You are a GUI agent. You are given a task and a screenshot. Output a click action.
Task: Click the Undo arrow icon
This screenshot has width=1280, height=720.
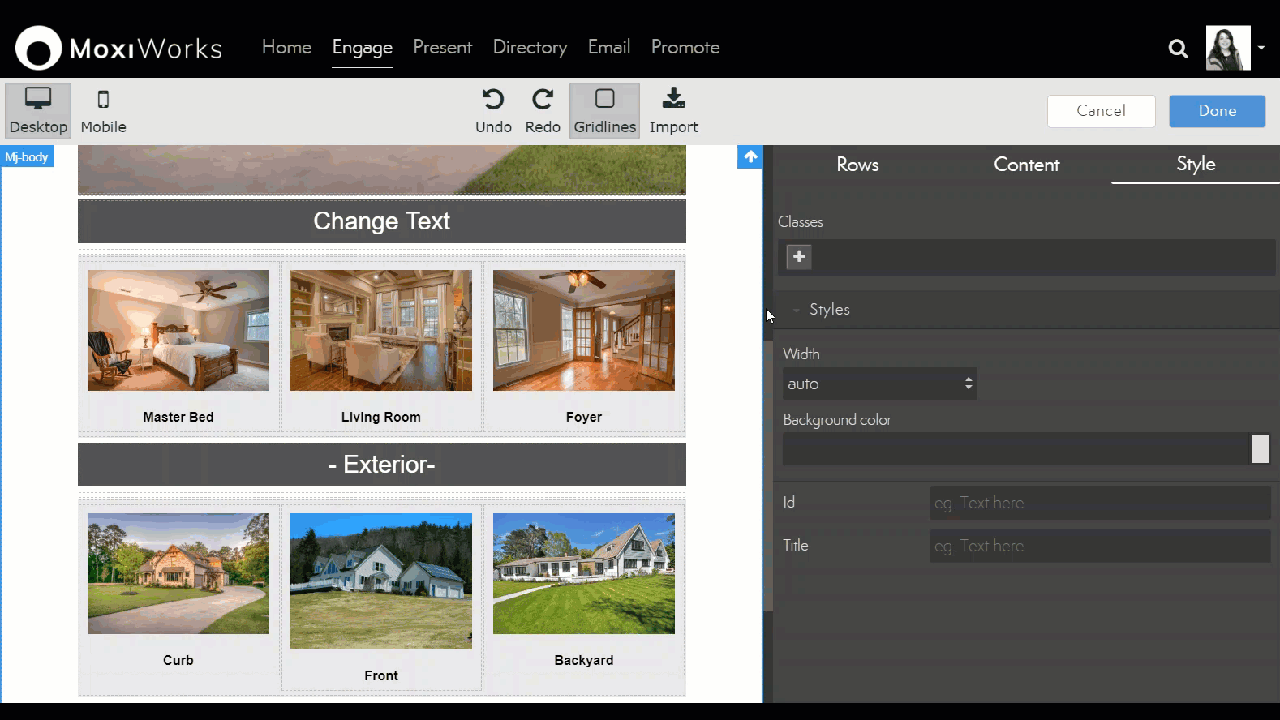493,99
